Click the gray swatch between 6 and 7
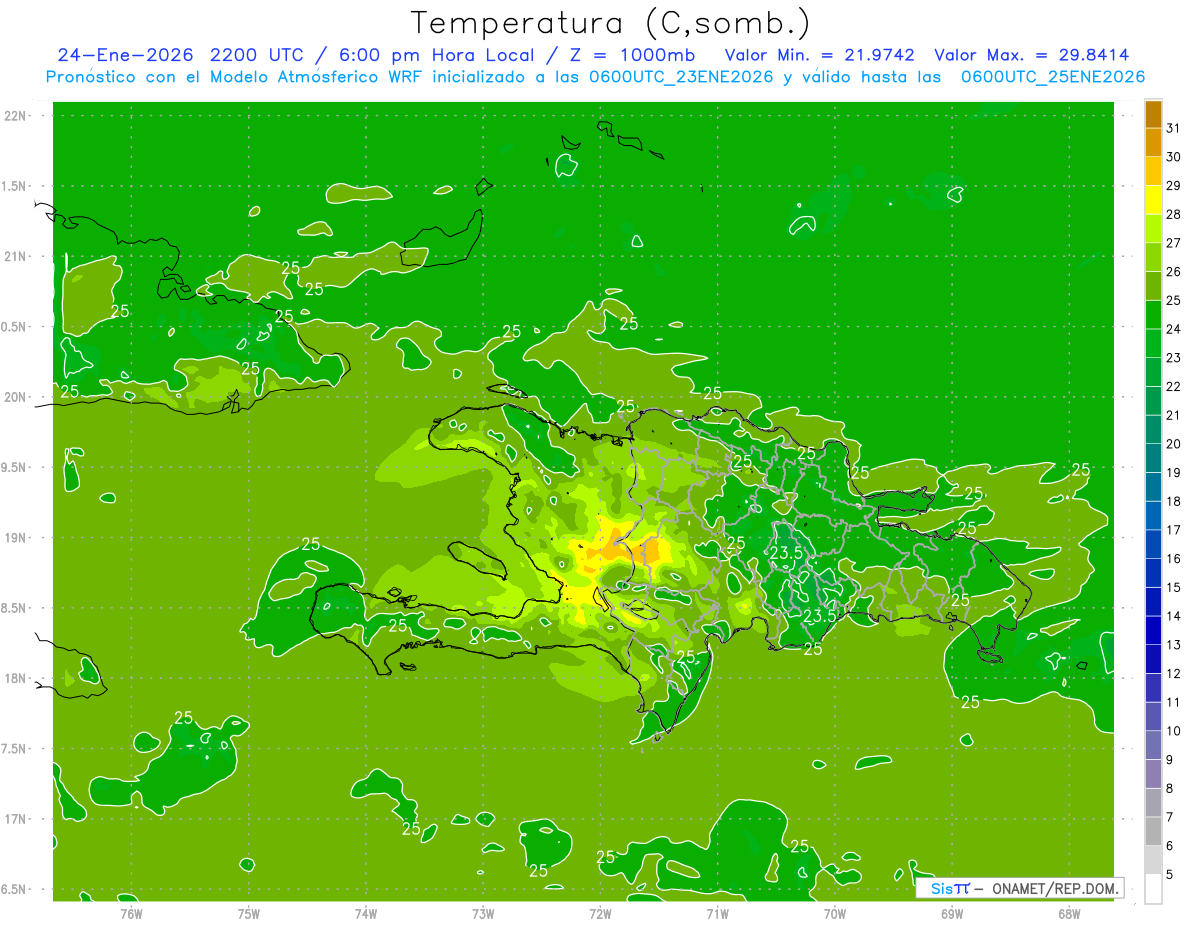 point(1153,832)
